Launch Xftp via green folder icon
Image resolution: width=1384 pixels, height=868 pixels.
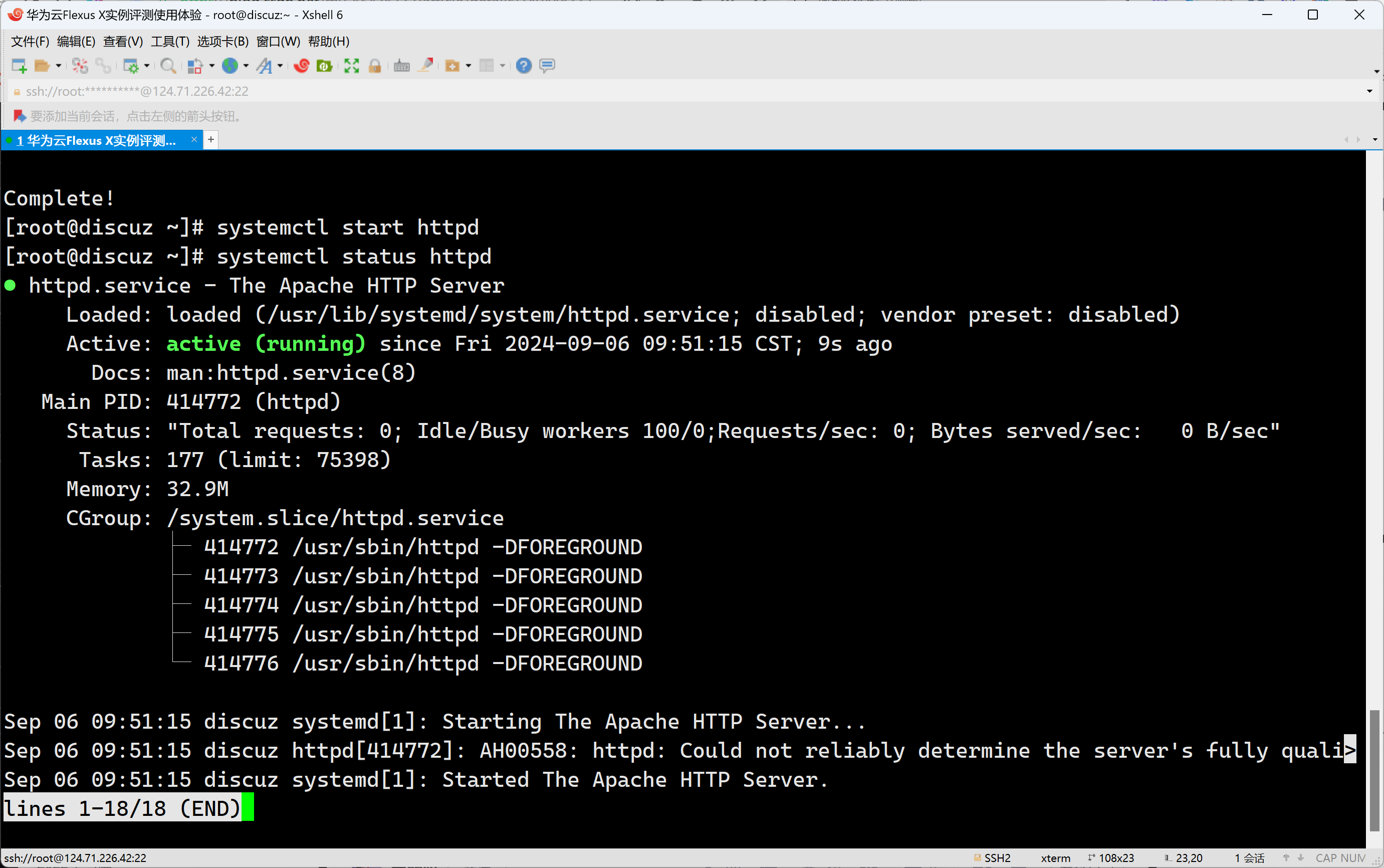click(324, 66)
